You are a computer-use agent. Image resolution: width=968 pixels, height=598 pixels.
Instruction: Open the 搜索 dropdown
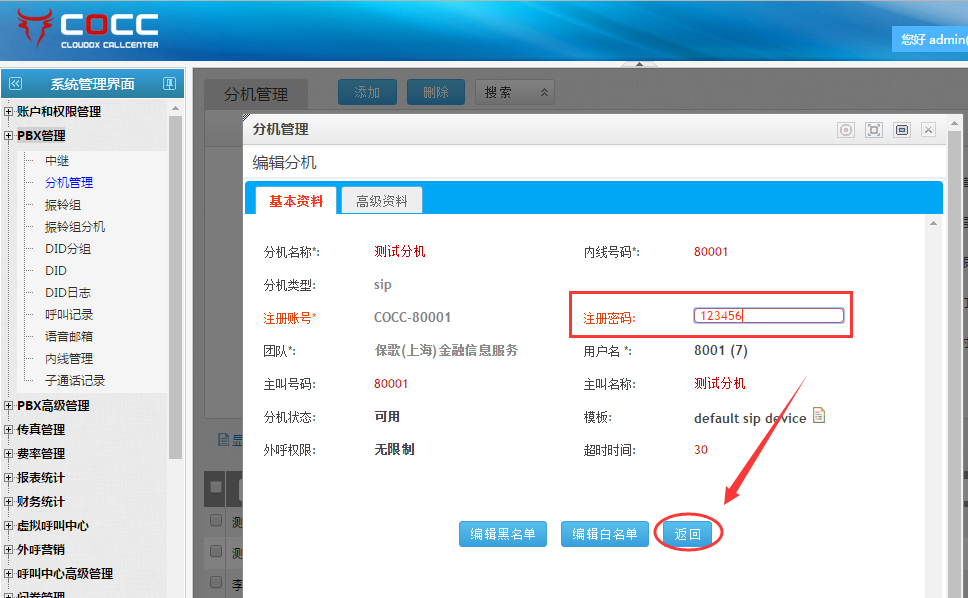(515, 92)
